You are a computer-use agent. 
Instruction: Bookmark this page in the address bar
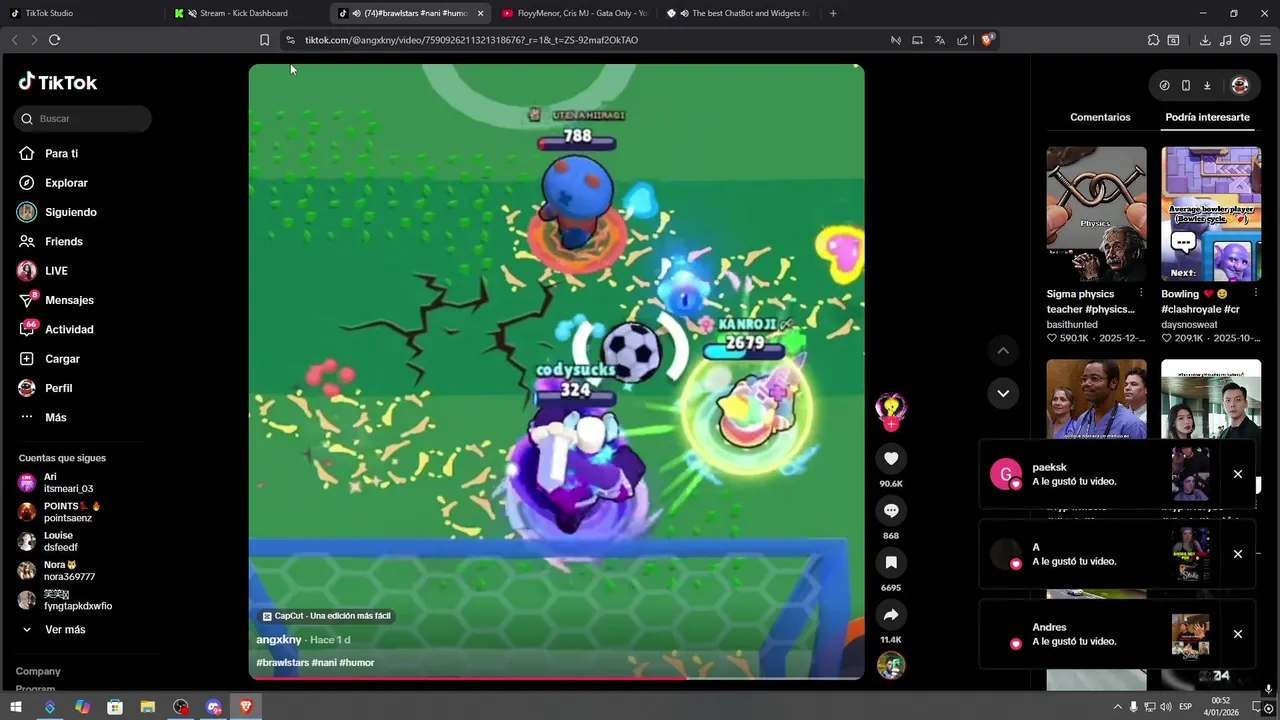pyautogui.click(x=264, y=40)
